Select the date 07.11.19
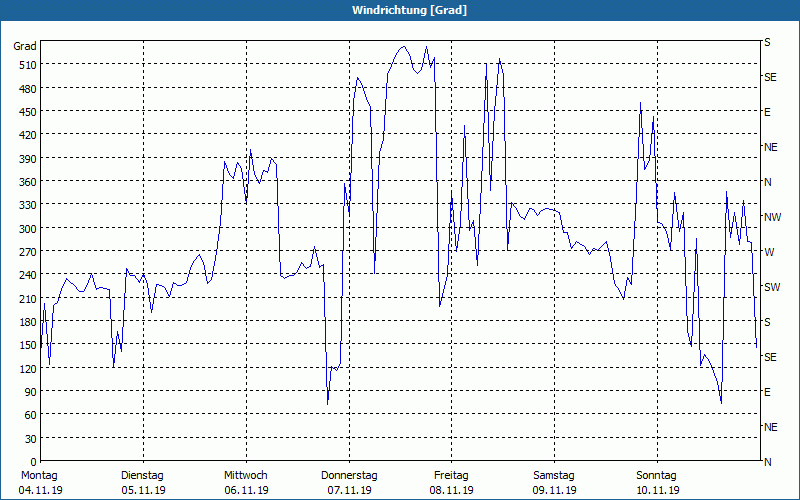The image size is (800, 500). (349, 490)
